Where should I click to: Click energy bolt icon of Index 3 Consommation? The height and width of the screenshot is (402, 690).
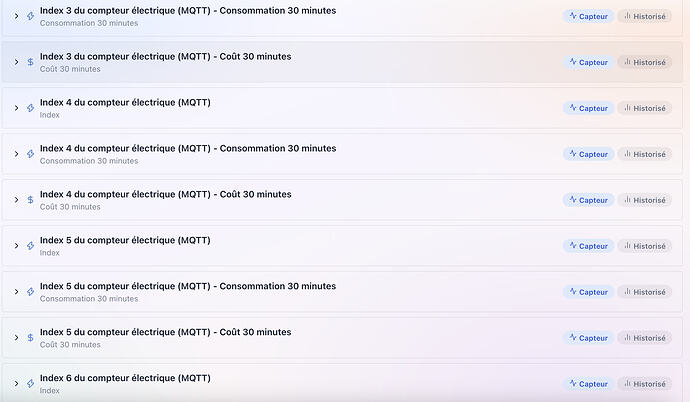30,16
